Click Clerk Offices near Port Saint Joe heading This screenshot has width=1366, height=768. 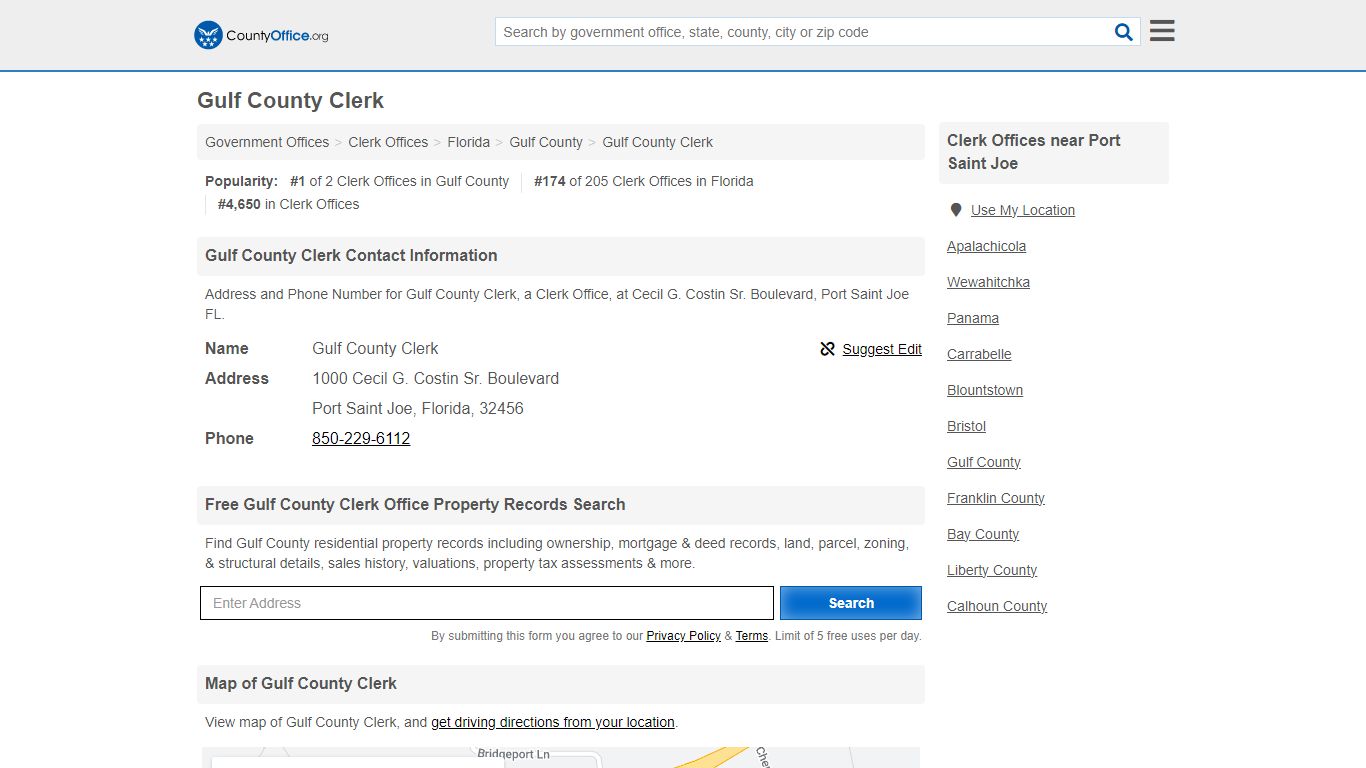1034,152
